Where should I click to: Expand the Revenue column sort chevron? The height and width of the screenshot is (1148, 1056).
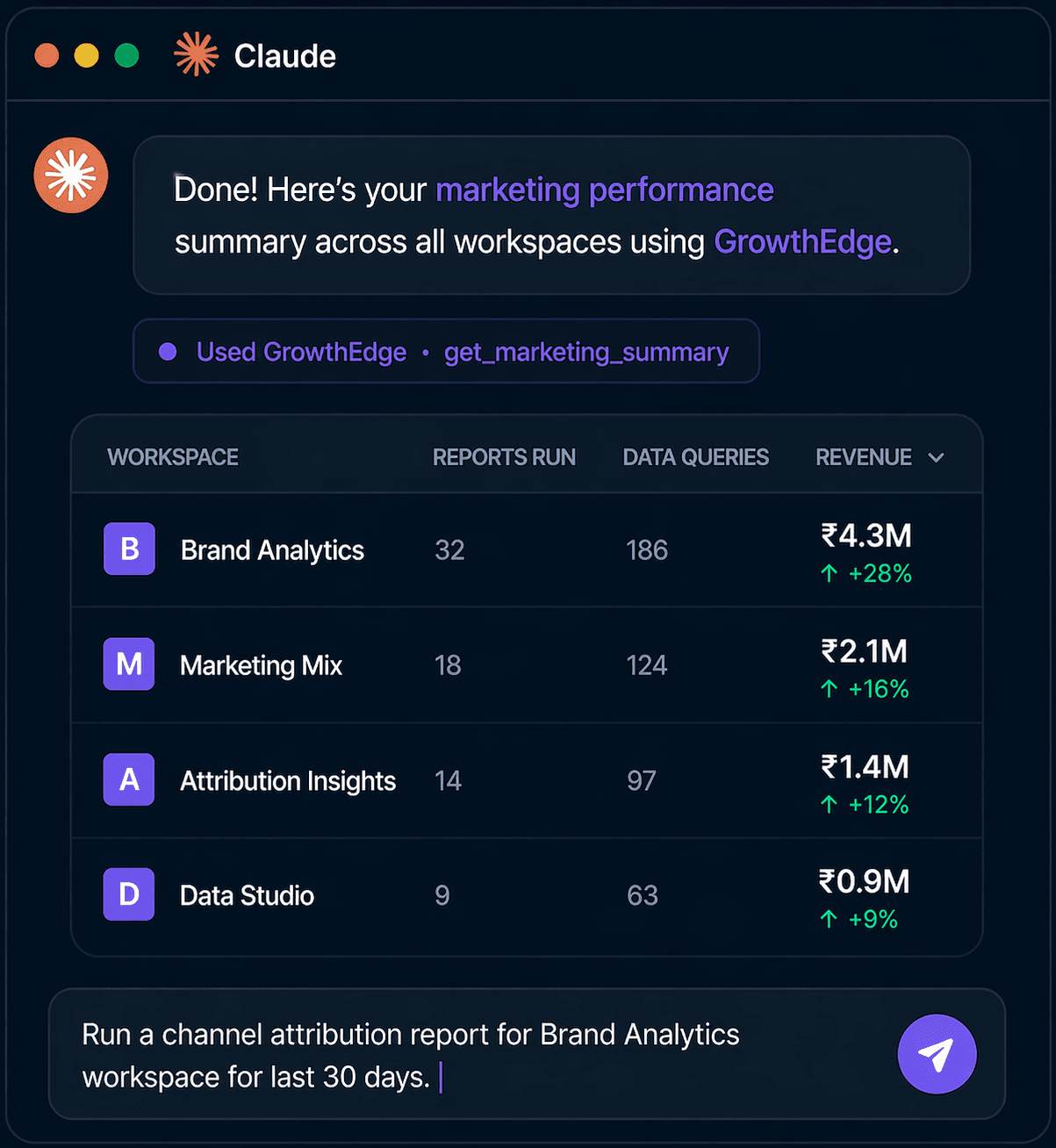pos(936,457)
